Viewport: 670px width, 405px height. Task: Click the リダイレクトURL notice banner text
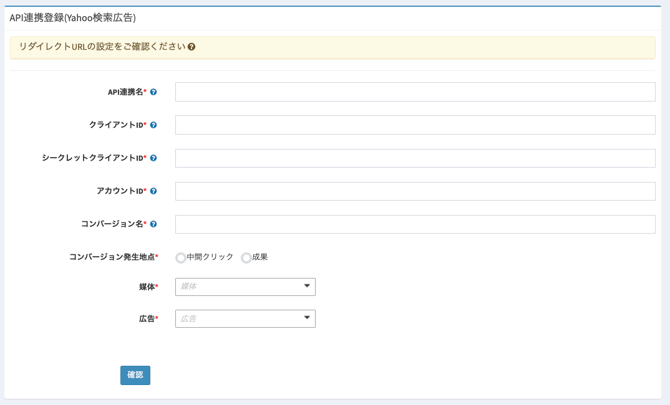102,47
